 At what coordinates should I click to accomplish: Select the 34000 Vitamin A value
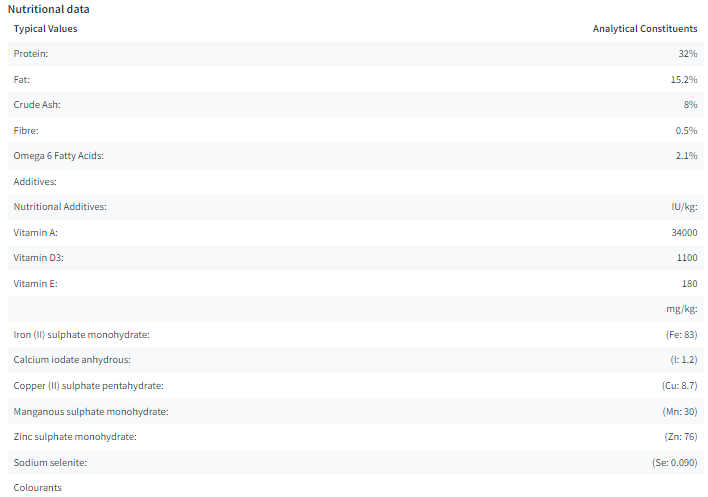(x=685, y=232)
